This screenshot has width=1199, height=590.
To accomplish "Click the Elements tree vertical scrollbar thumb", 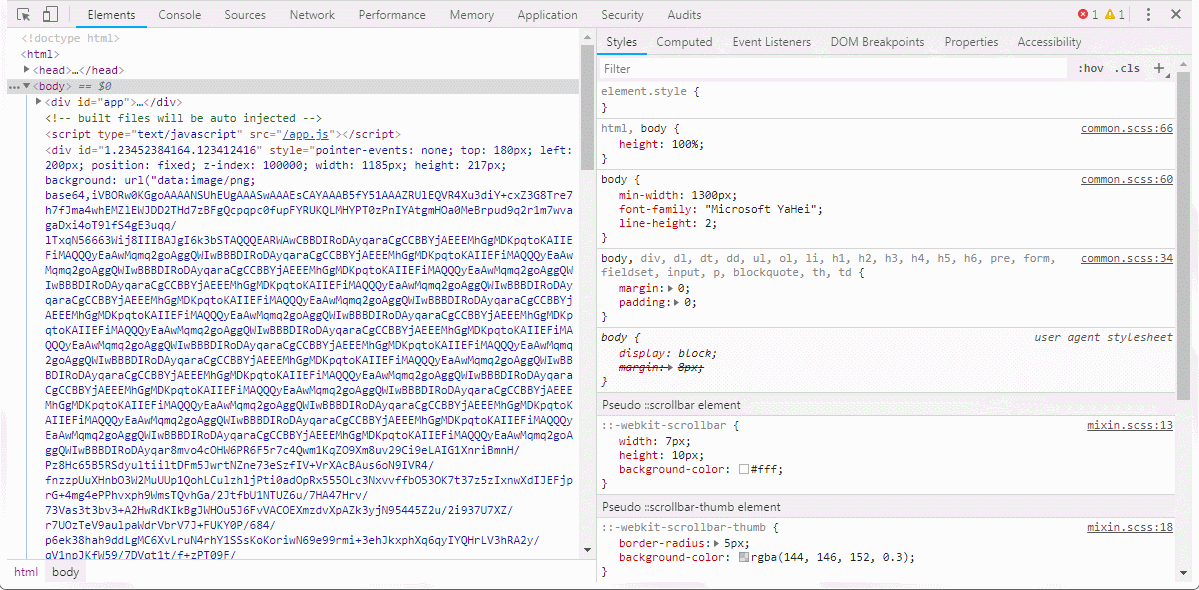I will pos(587,107).
